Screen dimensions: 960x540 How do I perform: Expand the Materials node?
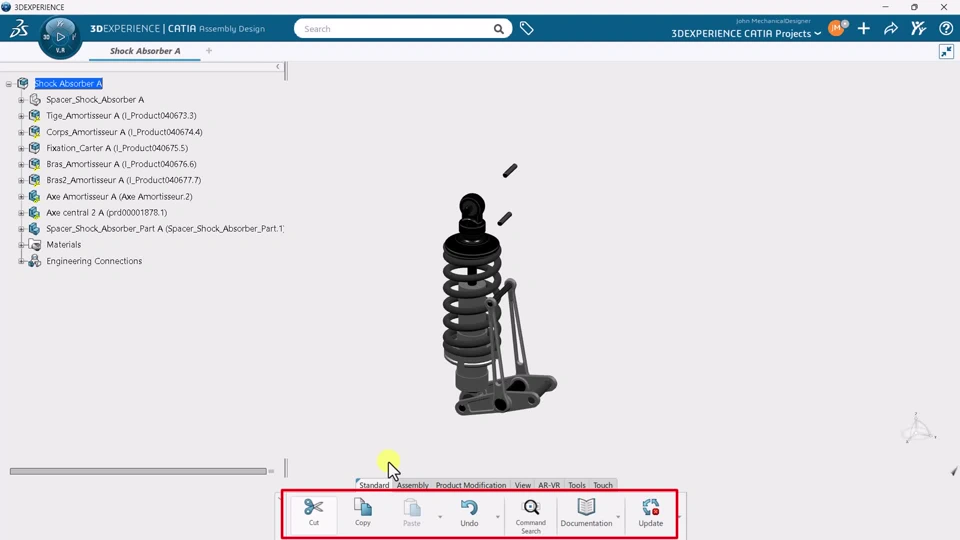21,245
